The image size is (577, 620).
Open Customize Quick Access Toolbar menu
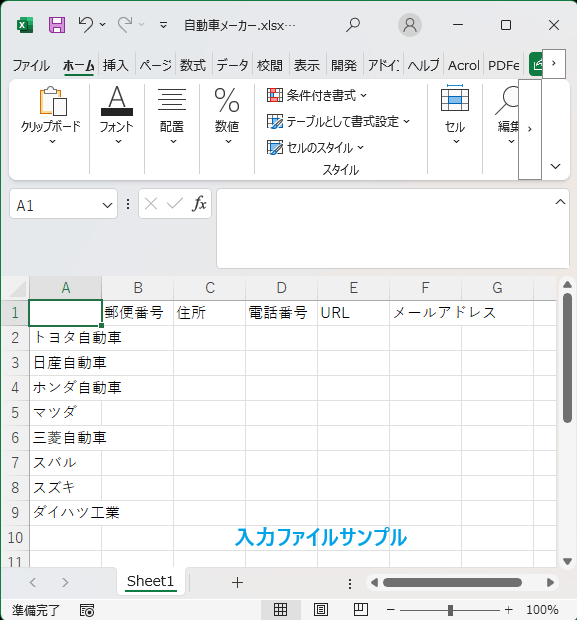click(163, 25)
